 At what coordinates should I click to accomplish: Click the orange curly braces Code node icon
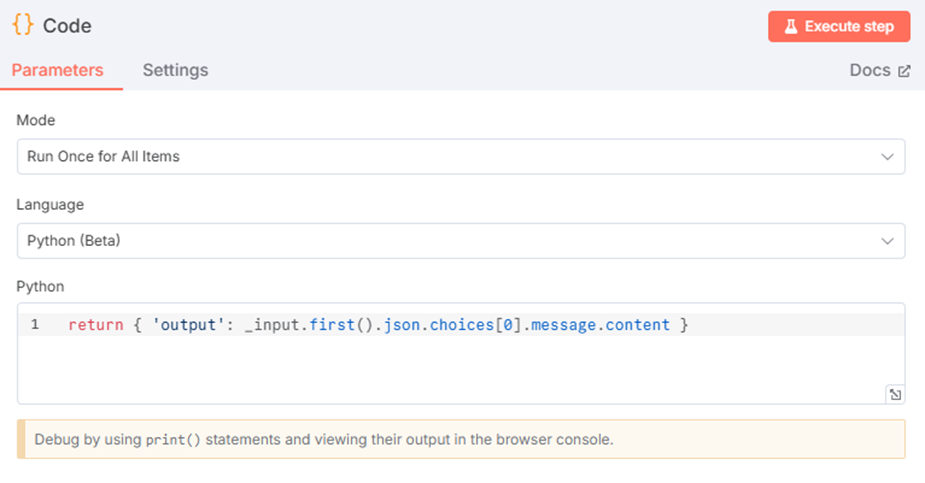[23, 25]
